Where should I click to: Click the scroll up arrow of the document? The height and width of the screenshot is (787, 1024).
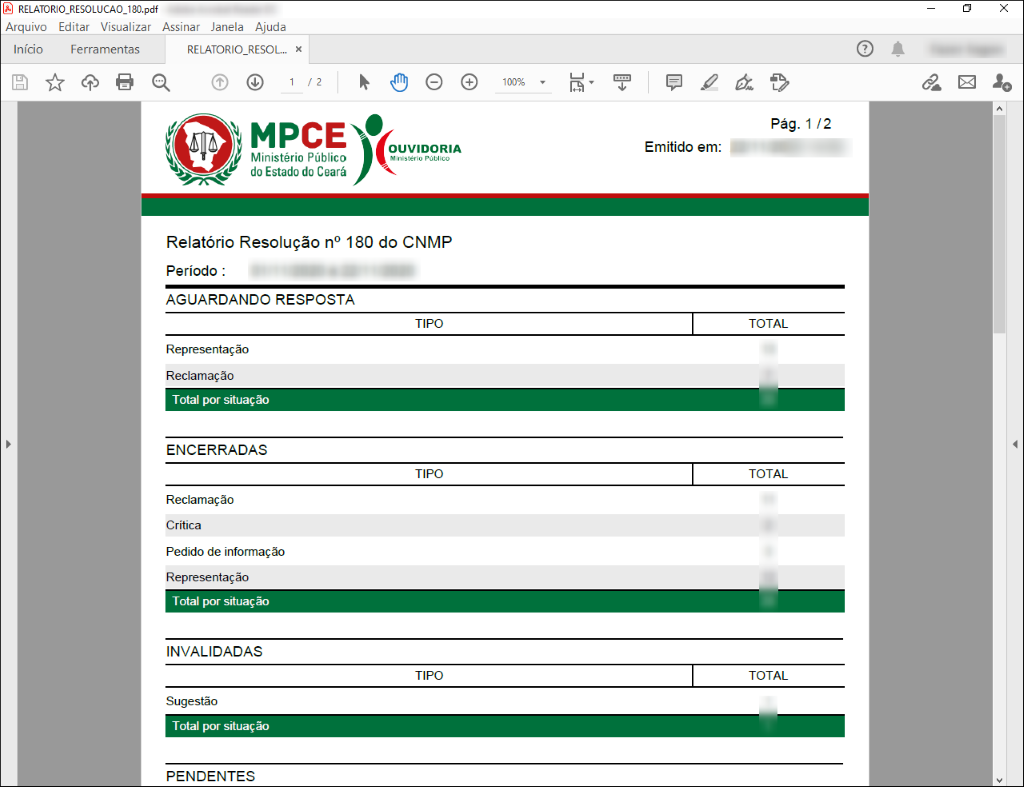999,109
